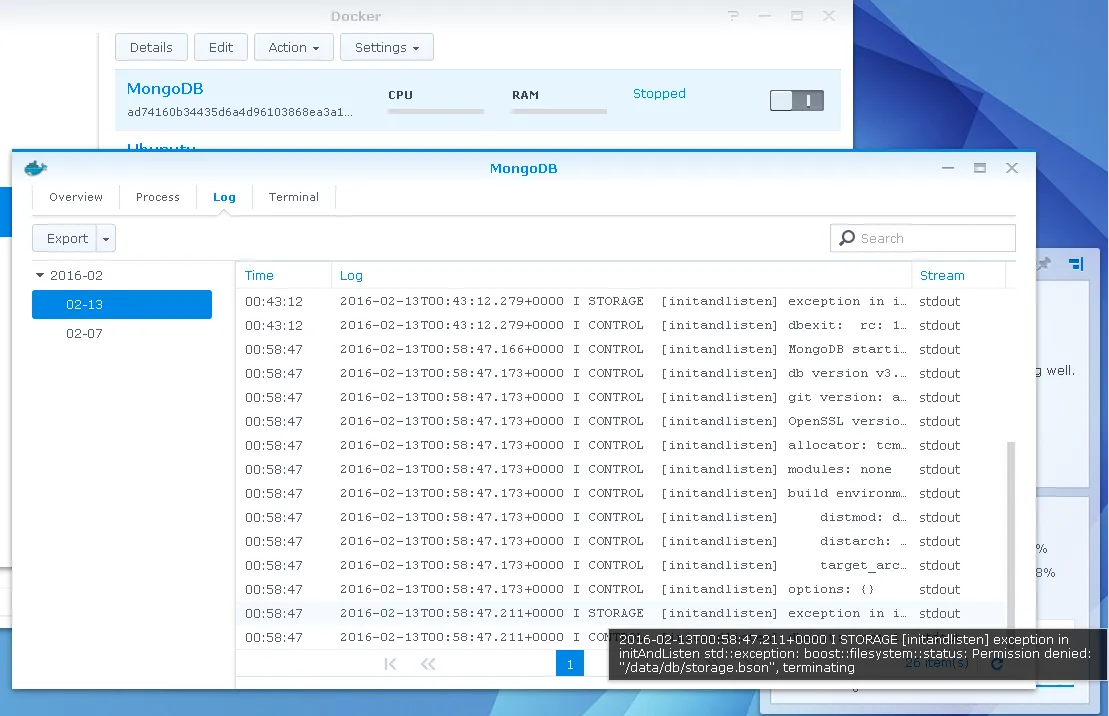This screenshot has width=1109, height=716.
Task: Click the pin icon on right widget panel
Action: pos(1043,264)
